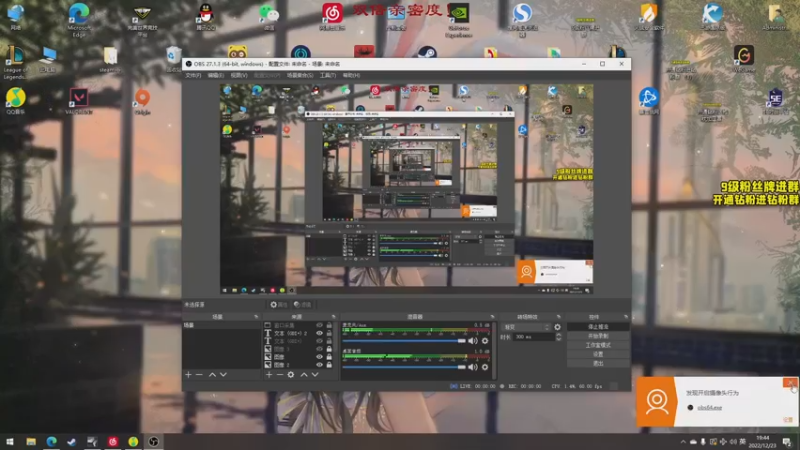Click OBS icon in the taskbar
This screenshot has width=800, height=450.
tap(154, 441)
